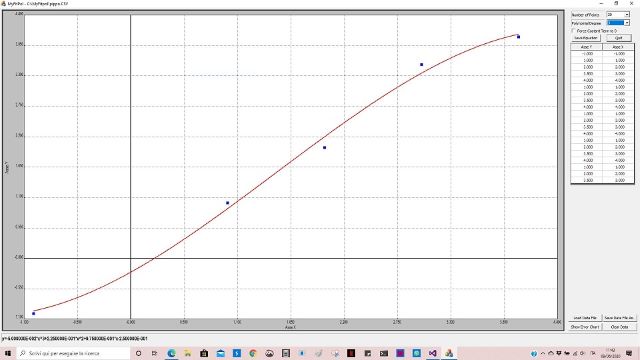Open Task View on the taskbar

155,353
